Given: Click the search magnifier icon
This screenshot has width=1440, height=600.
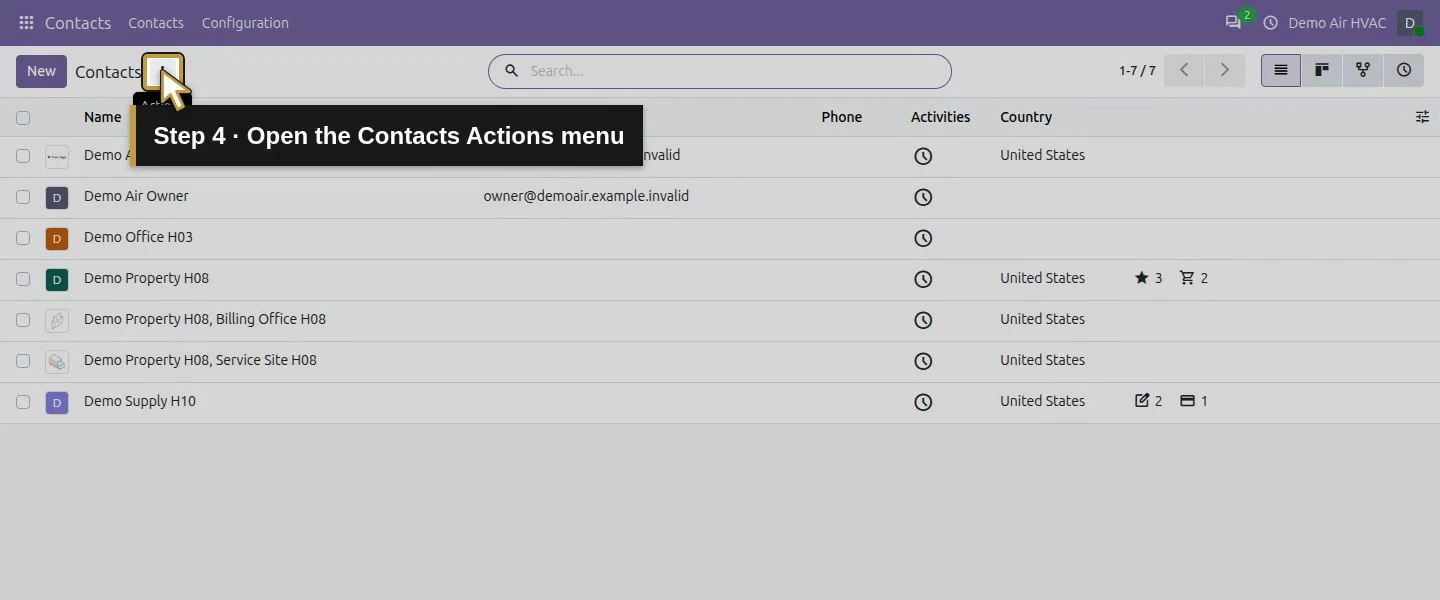Looking at the screenshot, I should coord(511,71).
